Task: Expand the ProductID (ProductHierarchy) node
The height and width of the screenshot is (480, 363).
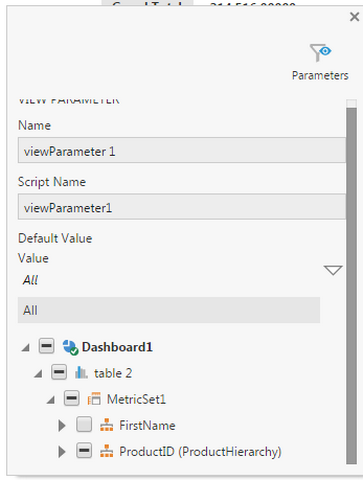Action: click(62, 452)
